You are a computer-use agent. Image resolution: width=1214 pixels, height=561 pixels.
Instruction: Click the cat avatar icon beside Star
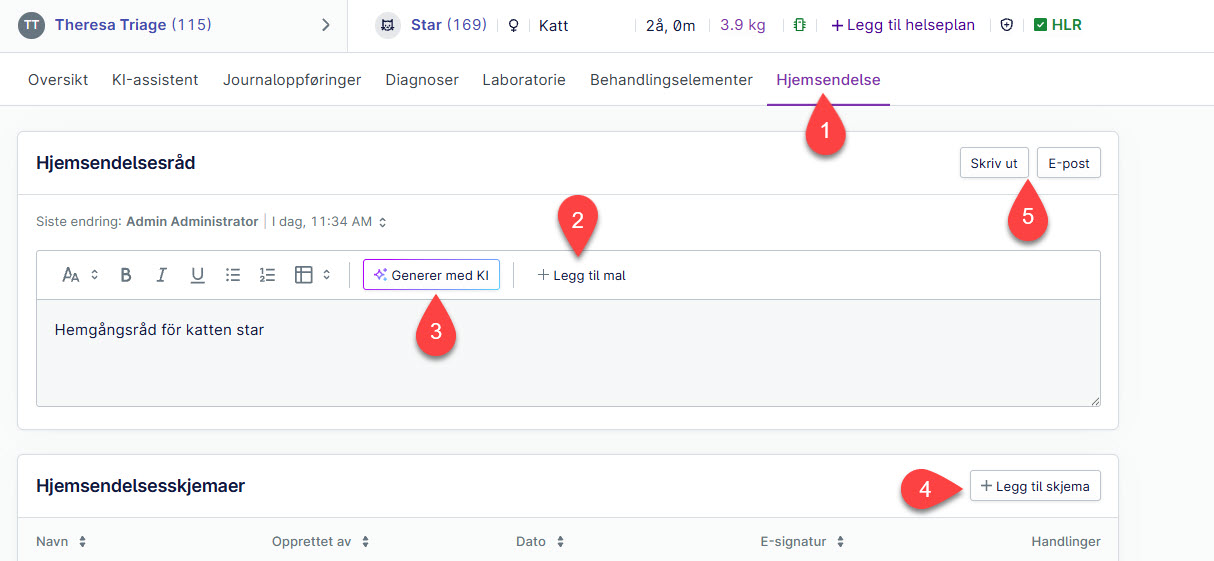pos(388,25)
